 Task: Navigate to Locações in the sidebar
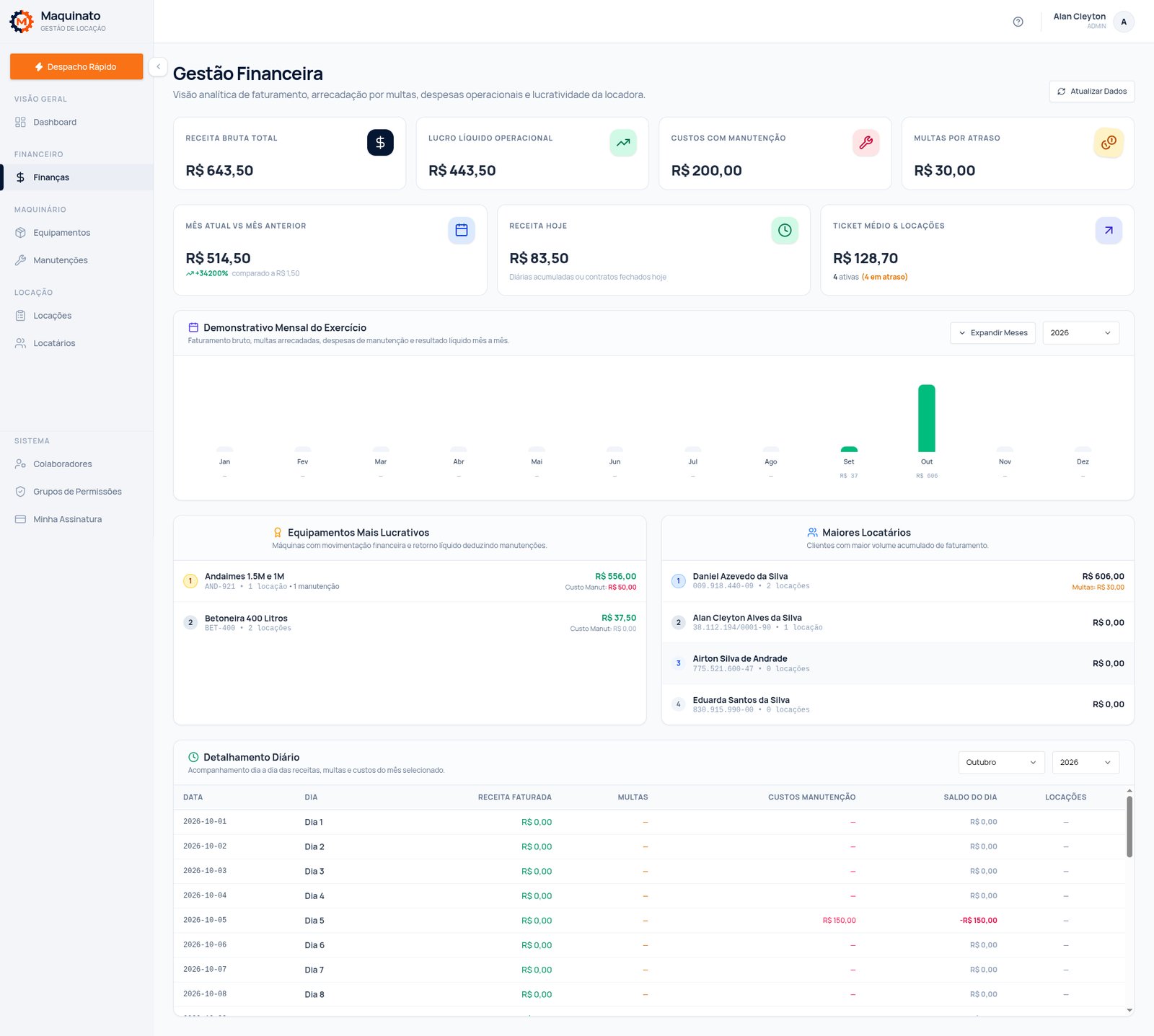click(x=76, y=316)
